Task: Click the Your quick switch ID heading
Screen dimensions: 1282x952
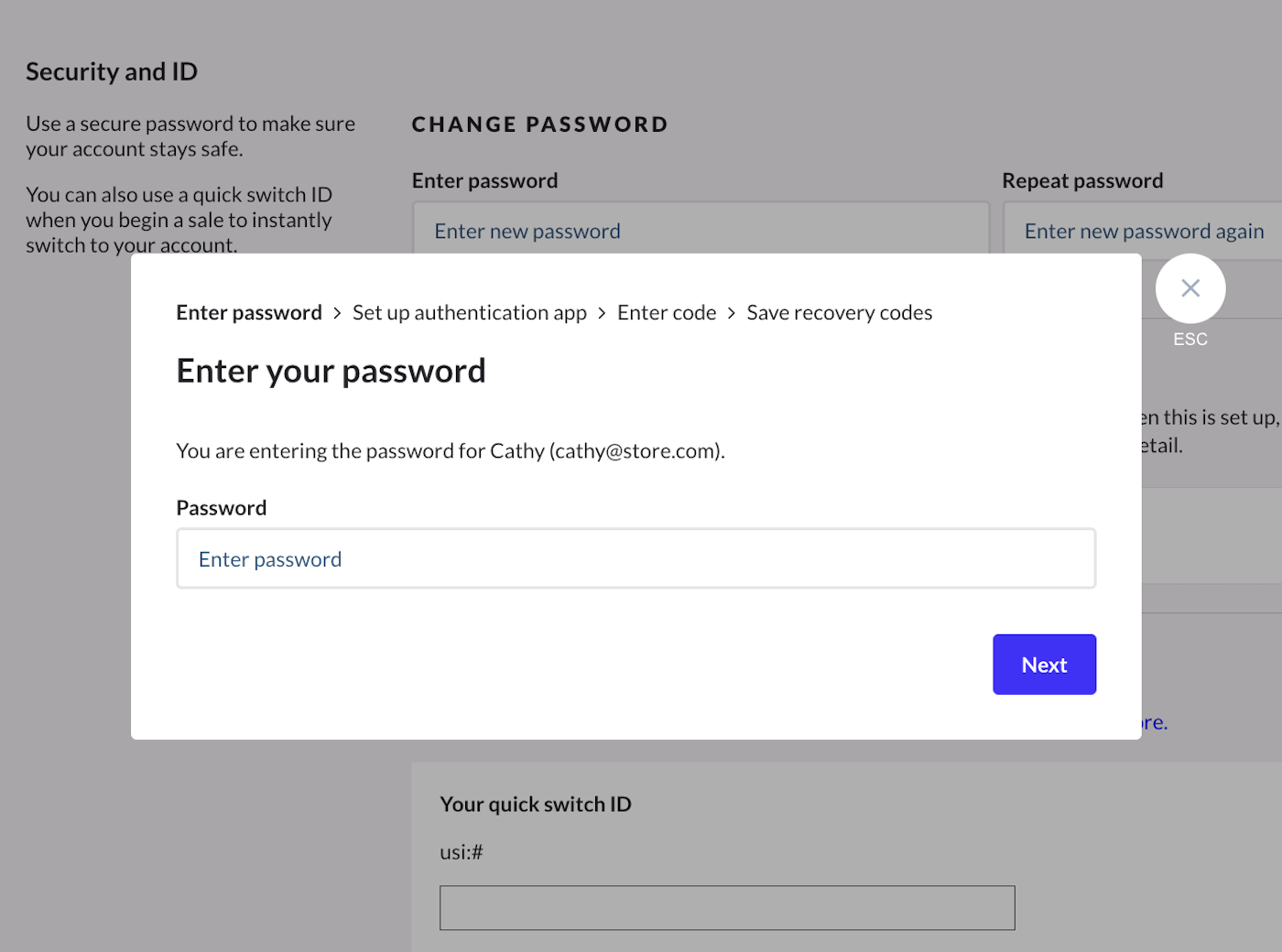Action: pos(536,805)
